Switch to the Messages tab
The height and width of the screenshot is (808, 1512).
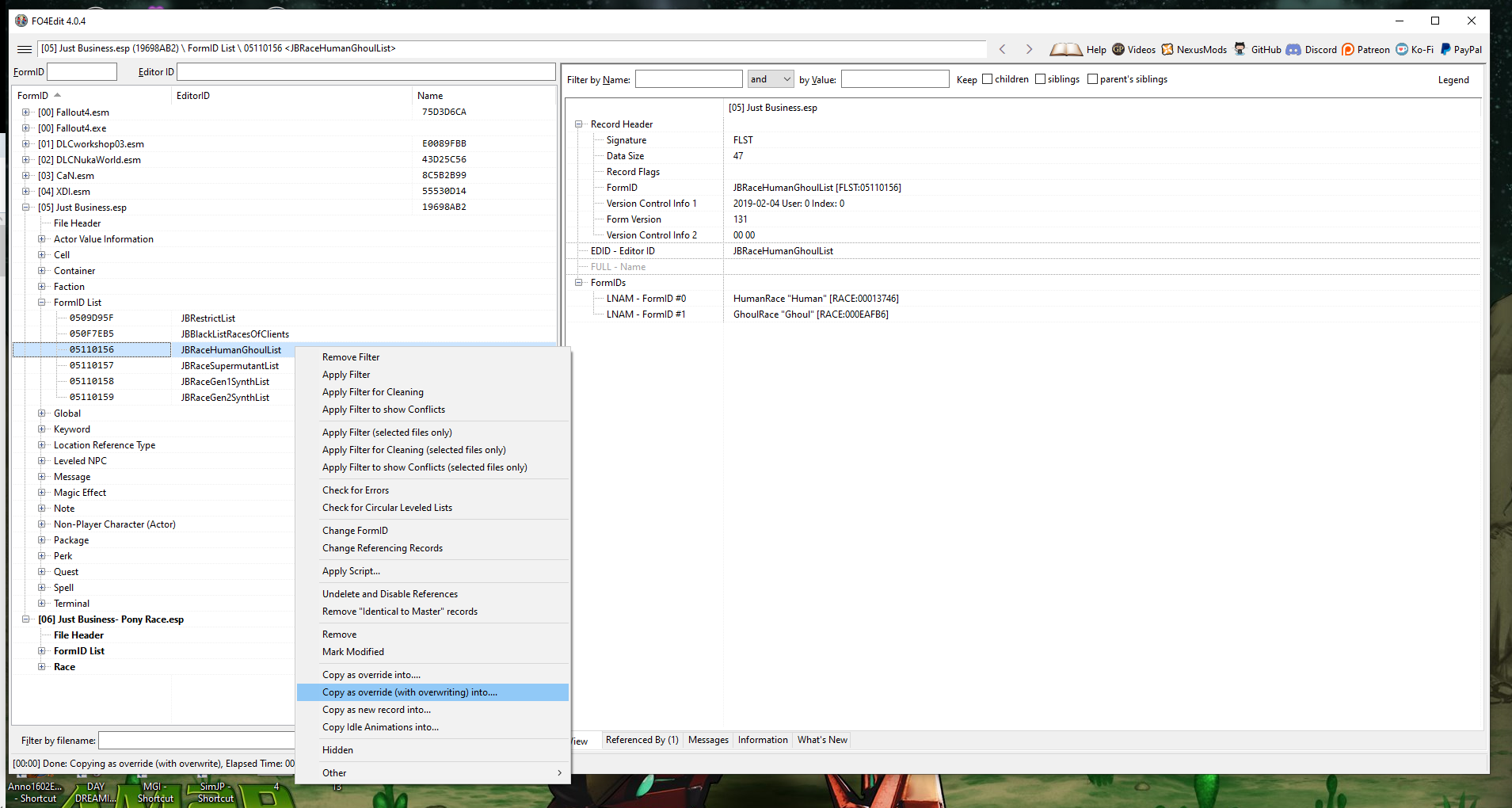708,740
